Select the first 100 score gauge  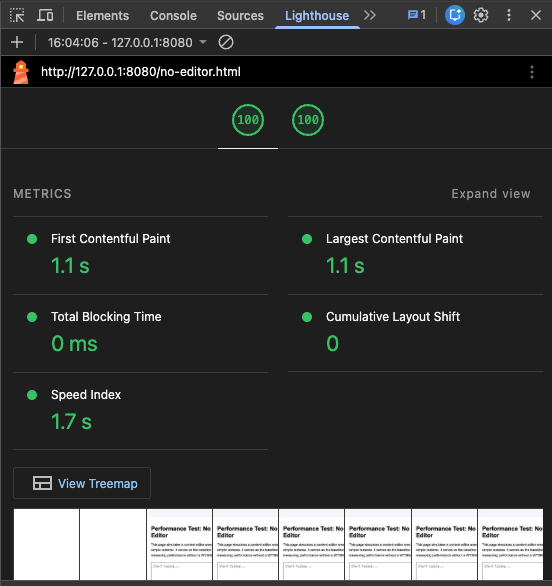(x=248, y=120)
